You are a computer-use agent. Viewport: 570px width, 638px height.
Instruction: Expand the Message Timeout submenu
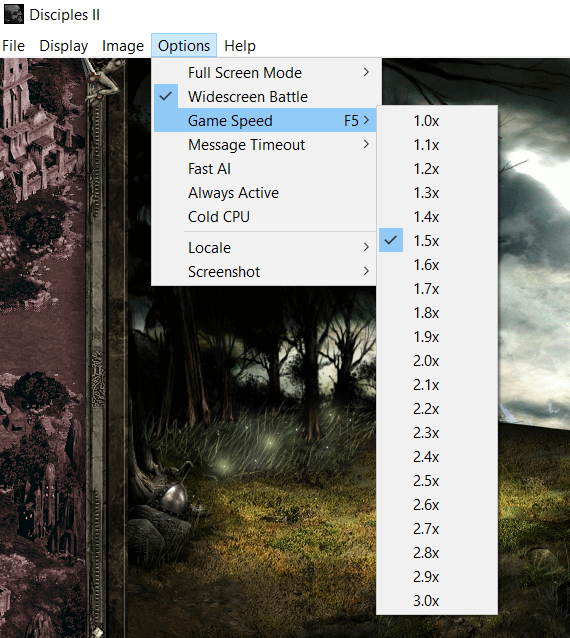(x=264, y=144)
